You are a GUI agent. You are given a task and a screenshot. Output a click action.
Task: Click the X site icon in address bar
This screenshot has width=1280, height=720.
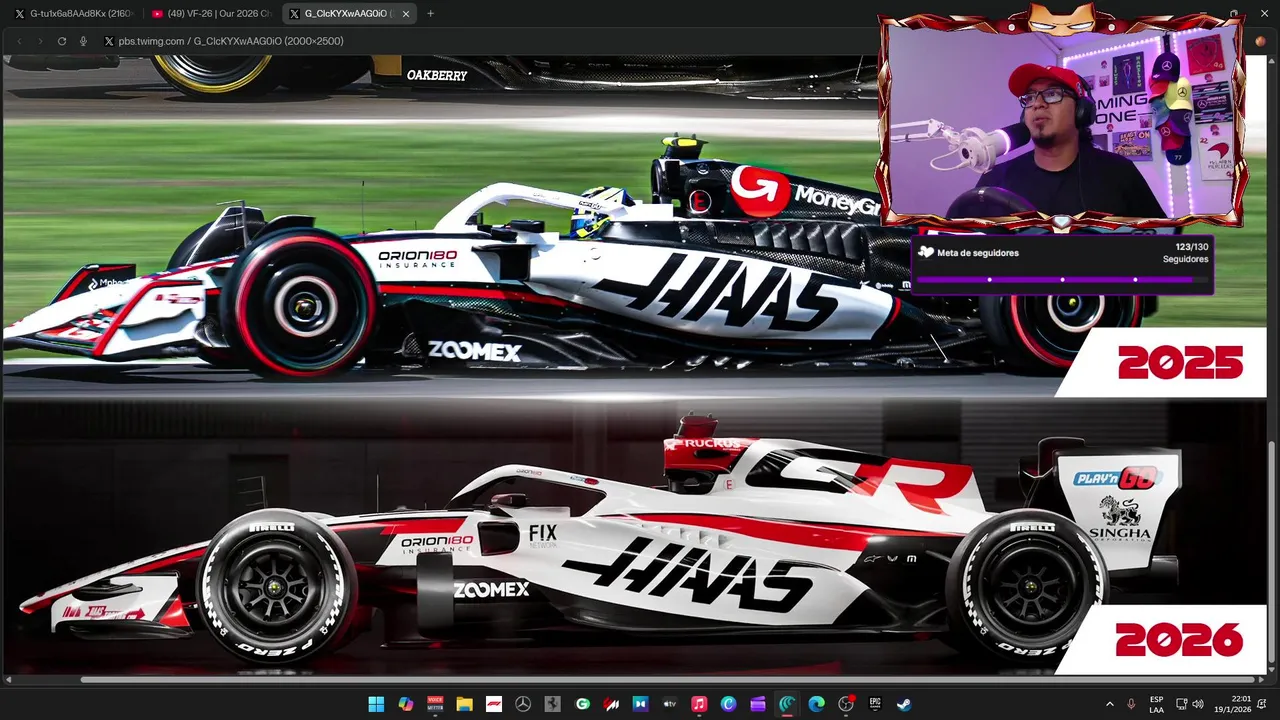click(109, 41)
